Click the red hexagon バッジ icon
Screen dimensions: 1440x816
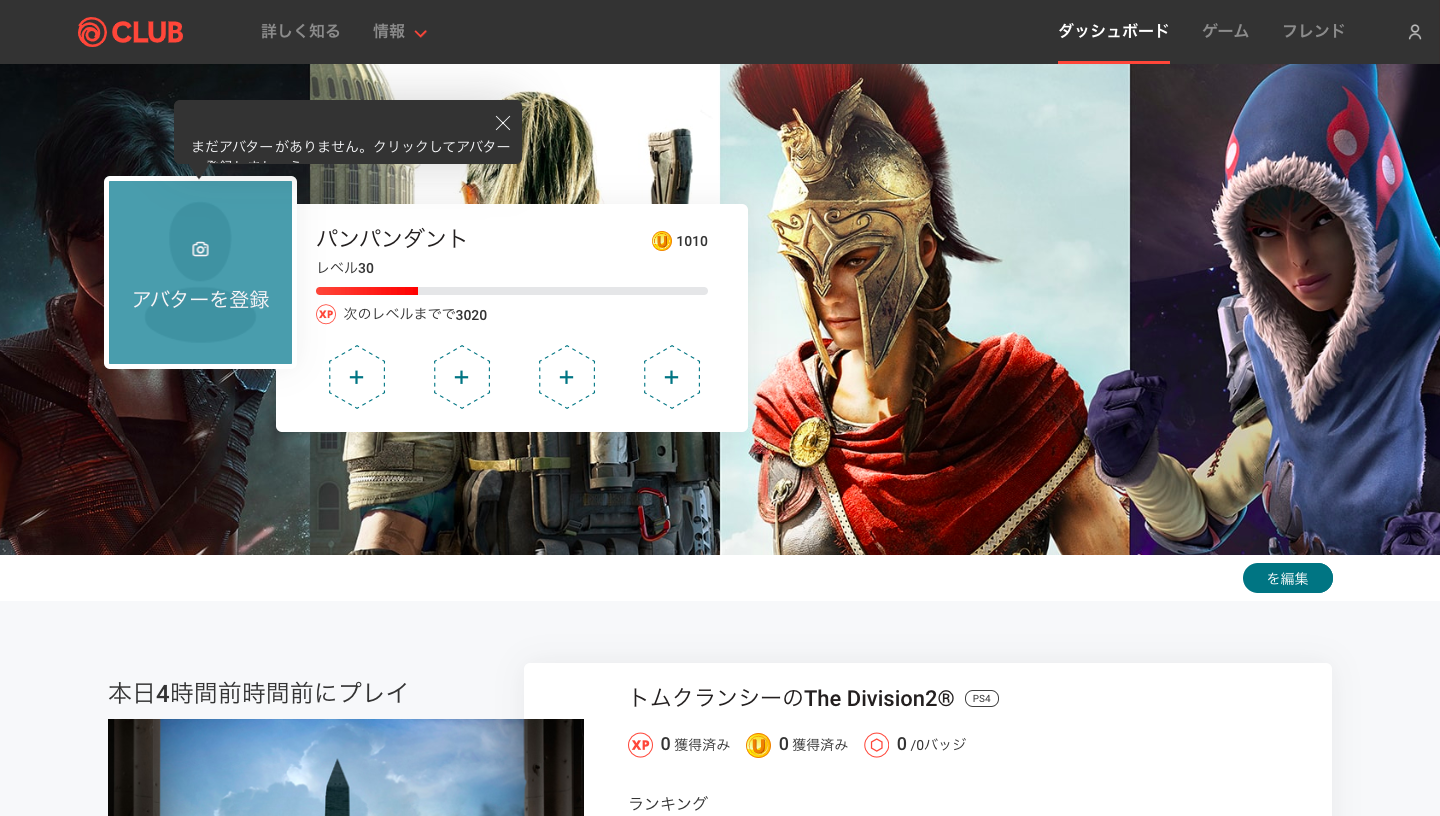click(x=877, y=745)
